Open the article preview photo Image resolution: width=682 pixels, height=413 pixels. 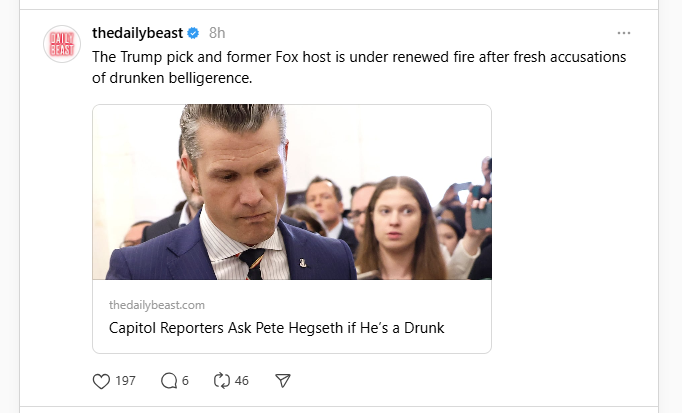[x=292, y=192]
